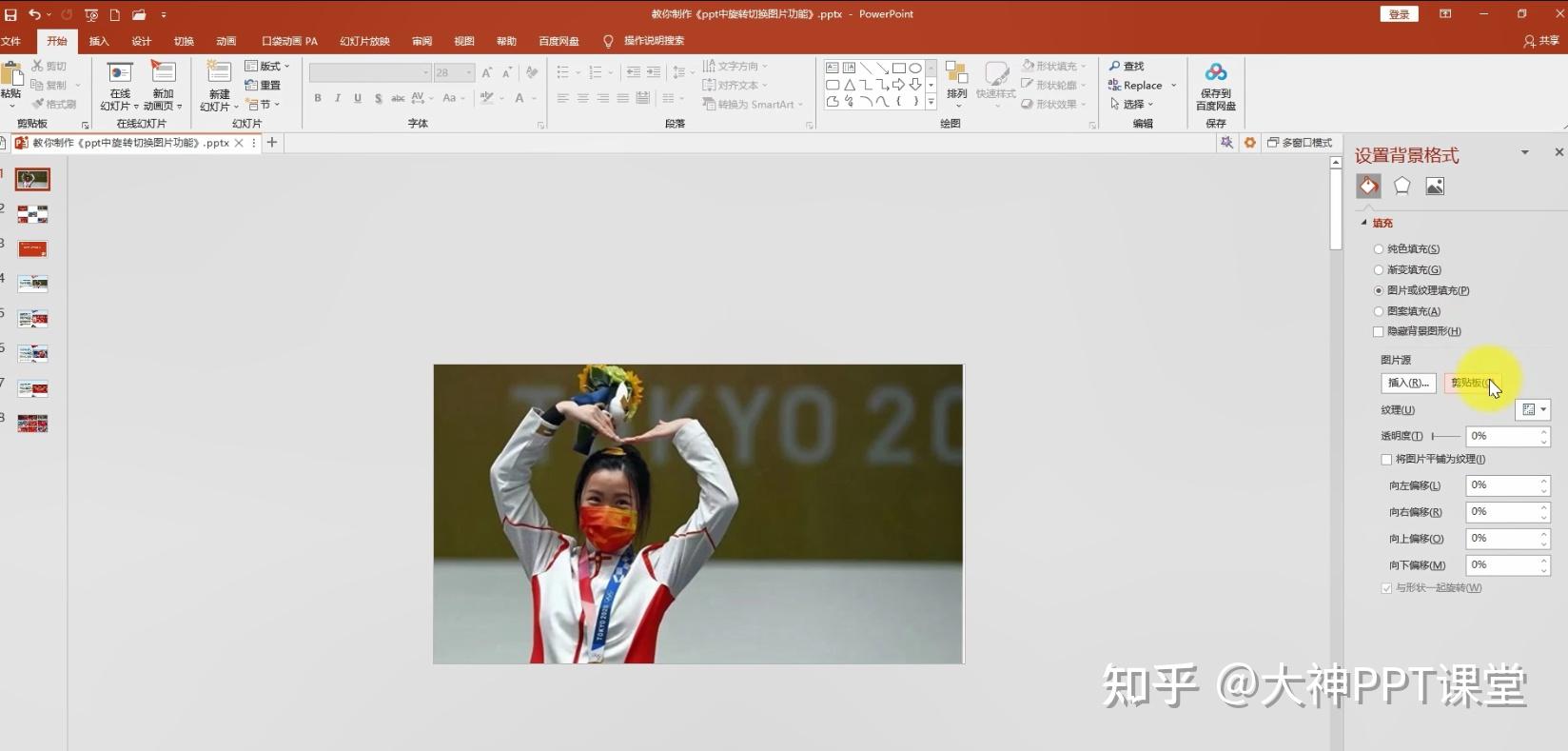Open the Insert ribbon tab
Viewport: 1568px width, 751px height.
[x=99, y=41]
